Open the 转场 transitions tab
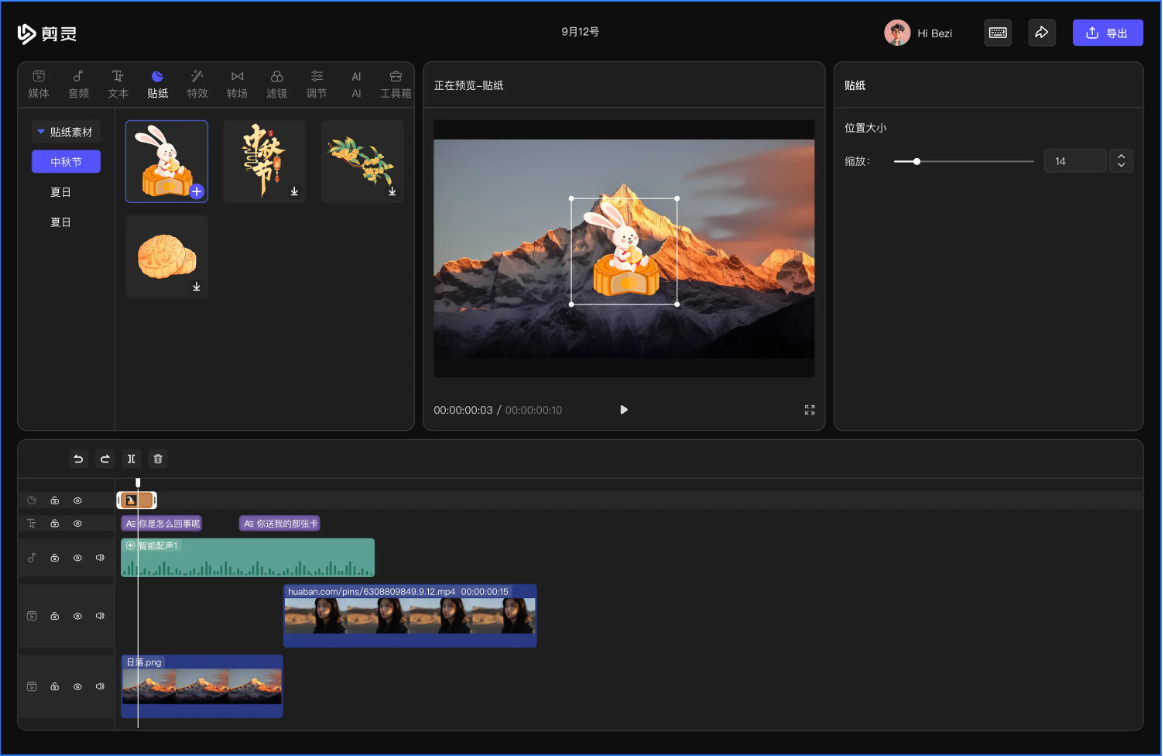Screen dimensions: 1163x756 click(x=237, y=84)
